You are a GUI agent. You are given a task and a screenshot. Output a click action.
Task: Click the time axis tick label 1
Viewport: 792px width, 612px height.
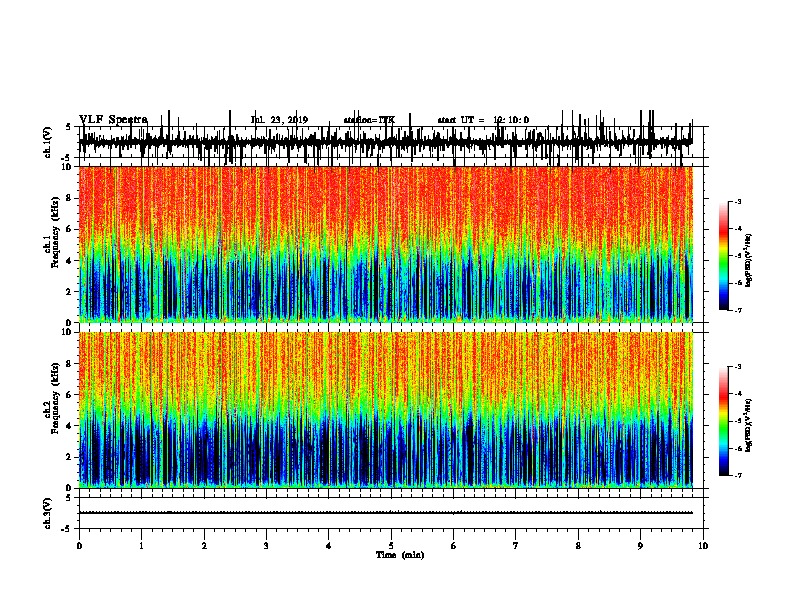(x=142, y=546)
